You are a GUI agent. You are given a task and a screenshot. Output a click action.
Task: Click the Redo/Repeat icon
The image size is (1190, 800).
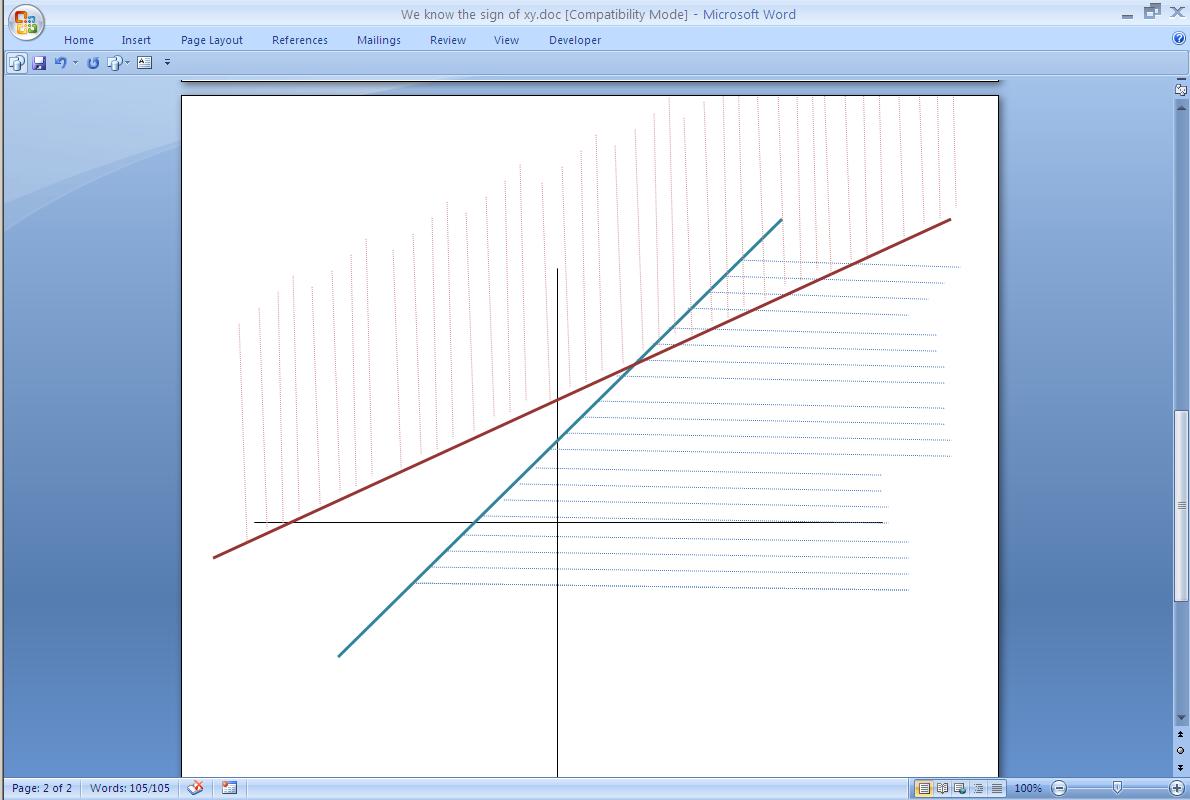click(93, 63)
